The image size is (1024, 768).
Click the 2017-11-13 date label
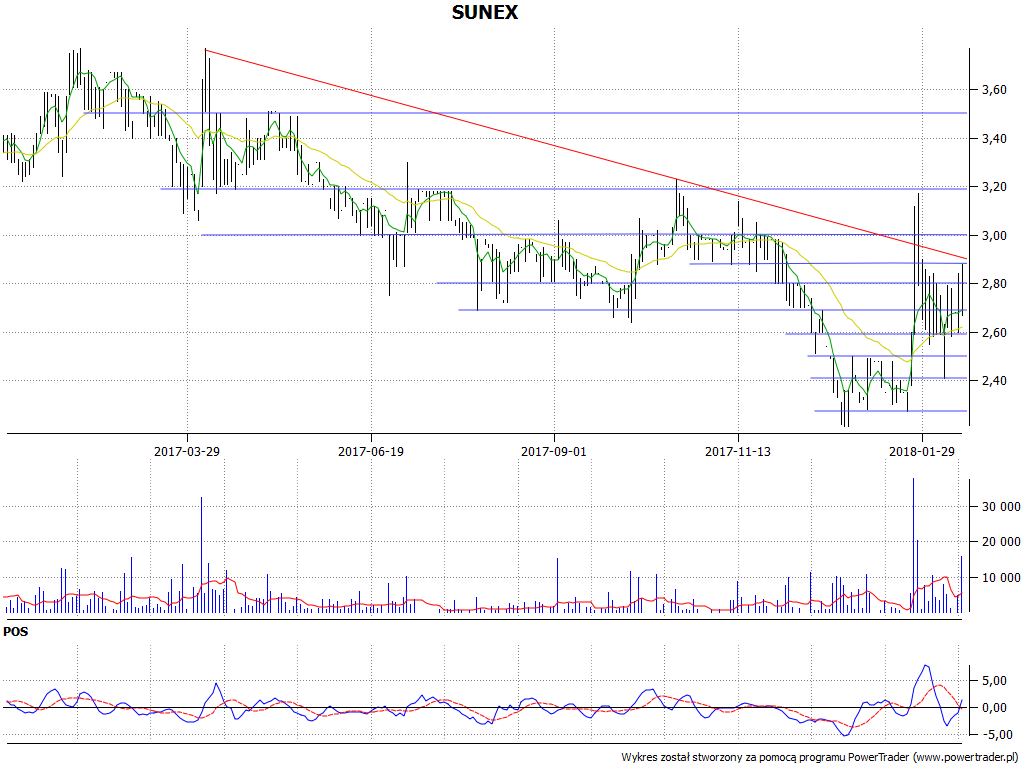[x=738, y=451]
